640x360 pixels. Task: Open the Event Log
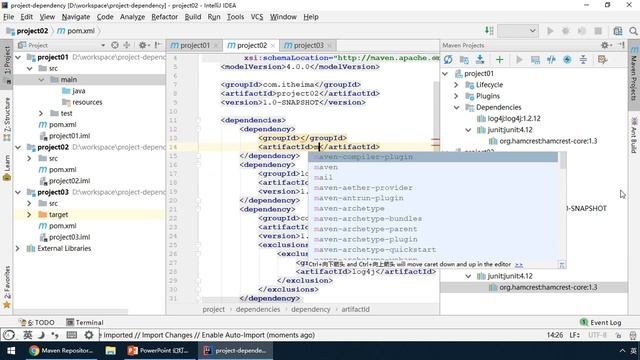tap(601, 322)
